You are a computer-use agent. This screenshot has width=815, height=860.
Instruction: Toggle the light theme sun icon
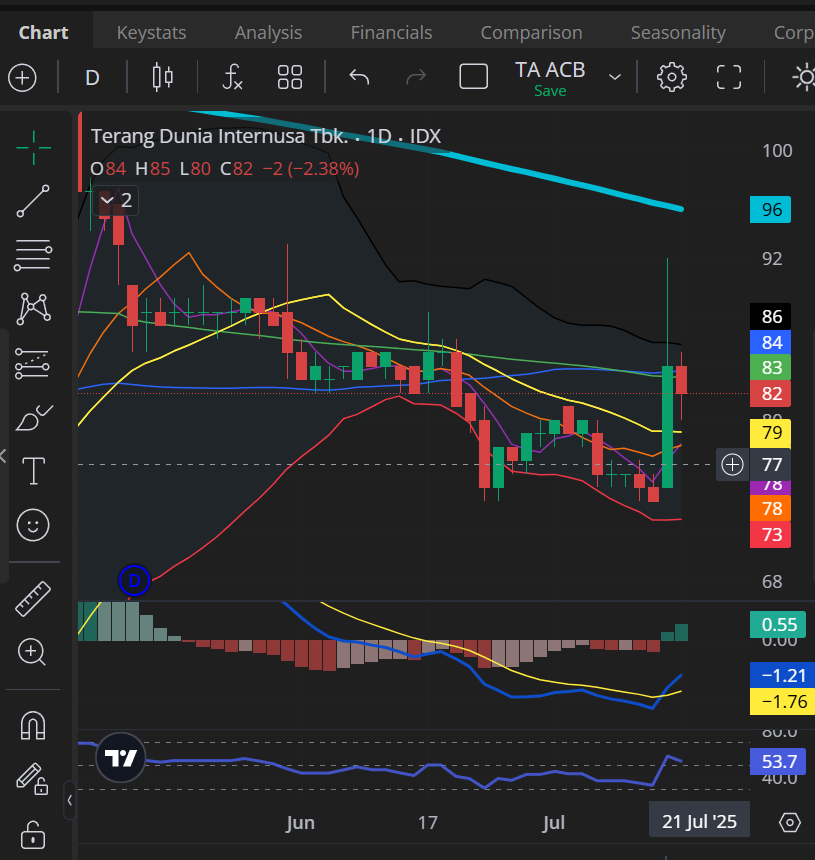coord(804,77)
